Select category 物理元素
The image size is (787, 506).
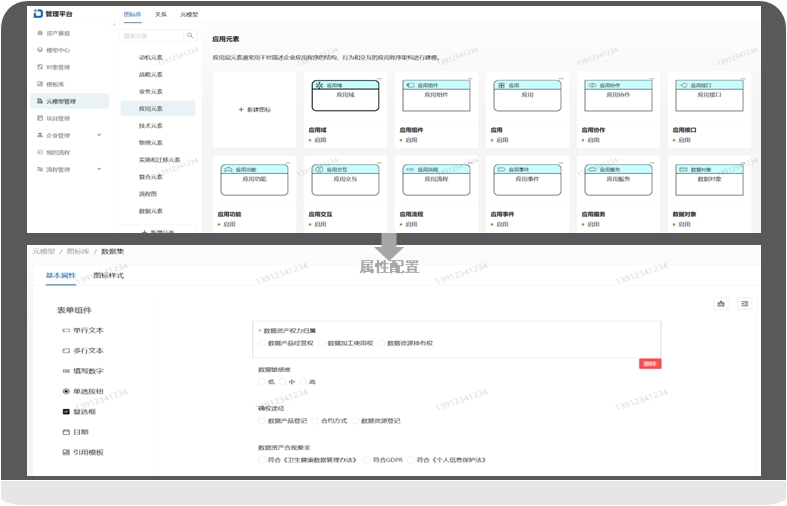[151, 143]
